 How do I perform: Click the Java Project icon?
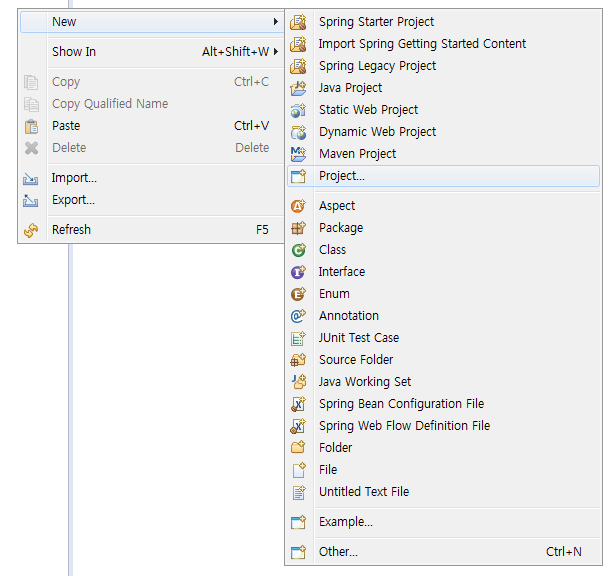click(x=298, y=88)
